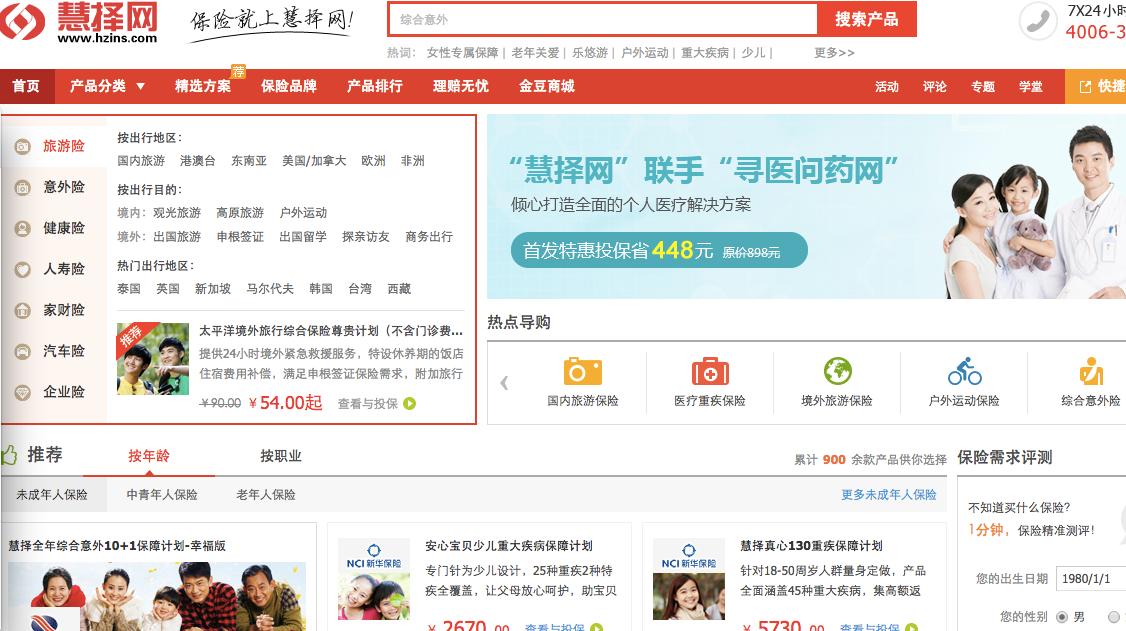Click the birth date field 1980/1/1
The width and height of the screenshot is (1126, 631).
coord(1091,578)
